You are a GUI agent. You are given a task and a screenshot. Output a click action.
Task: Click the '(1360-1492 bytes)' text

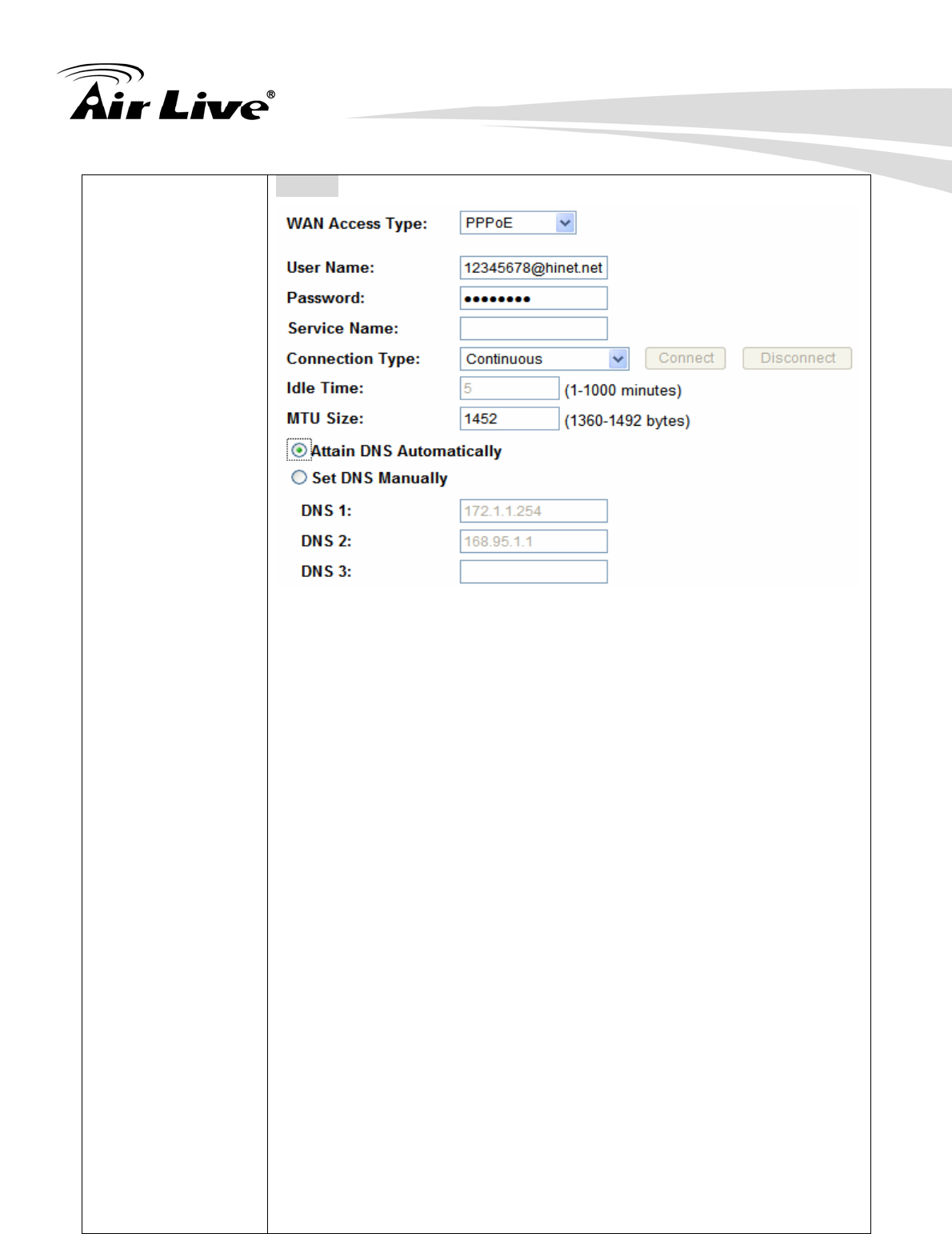pyautogui.click(x=627, y=421)
